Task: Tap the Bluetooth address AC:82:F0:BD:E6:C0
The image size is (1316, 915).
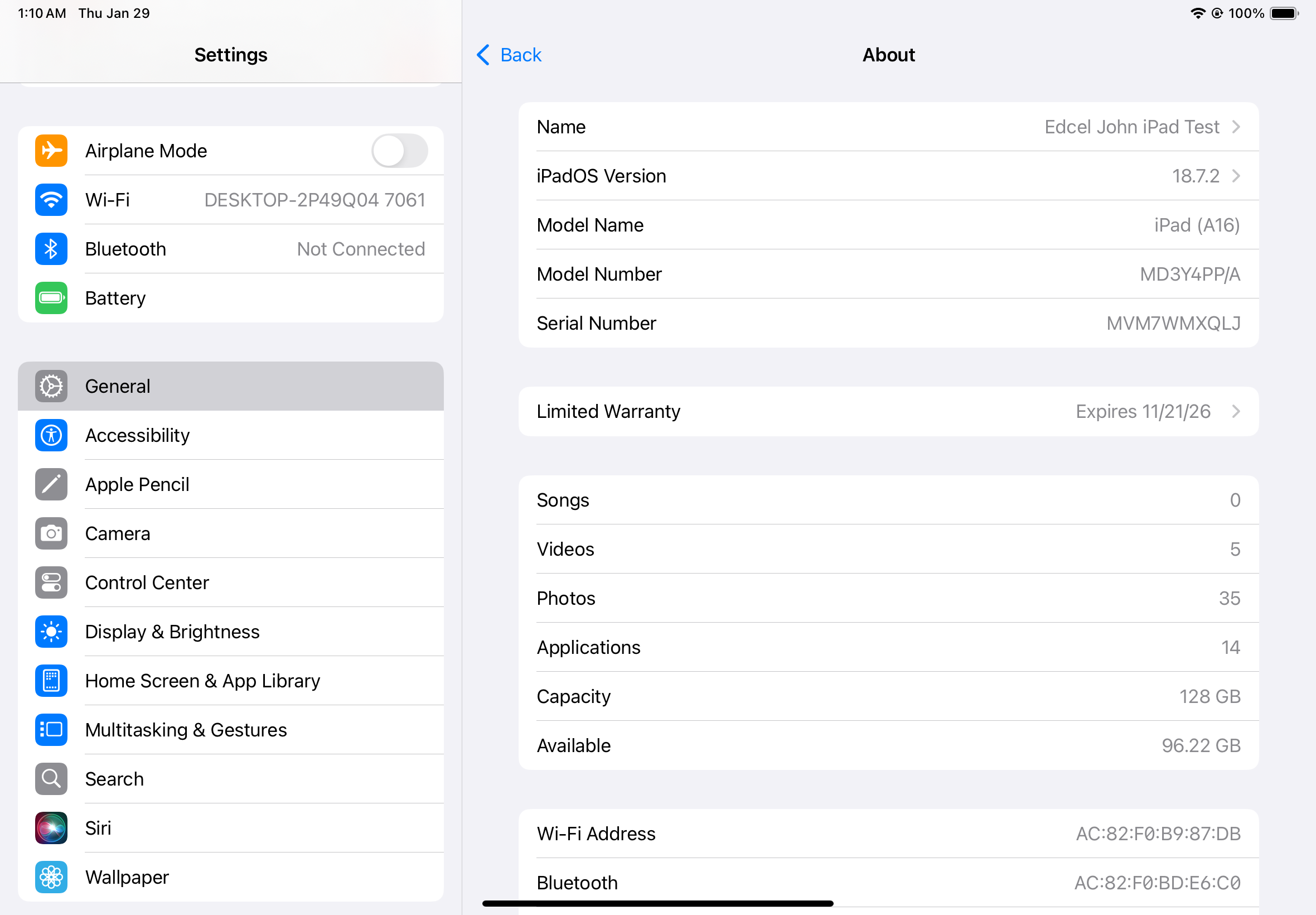Action: 1157,883
